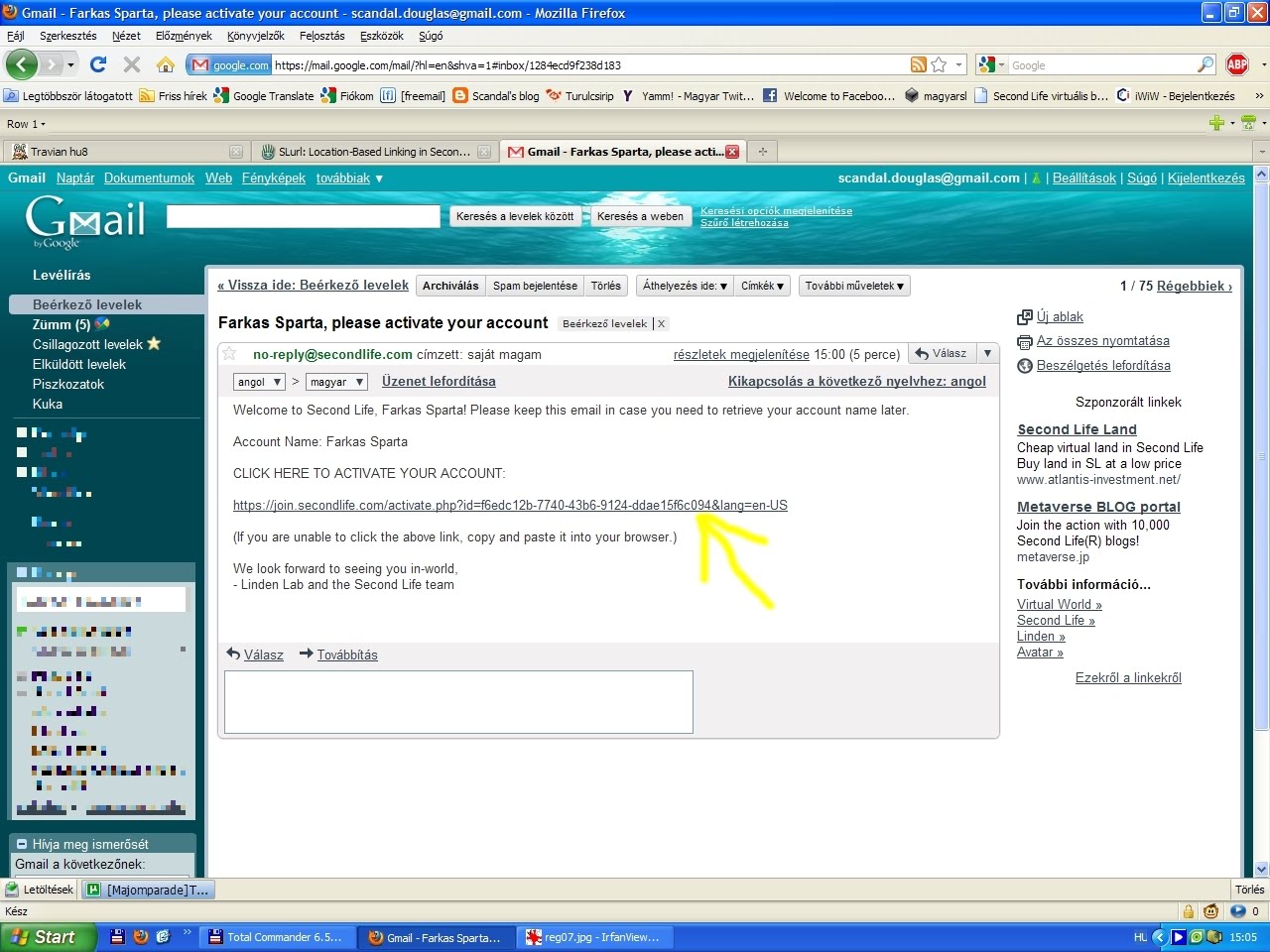The width and height of the screenshot is (1270, 952).
Task: Open the Google Translate bookmark
Action: tap(264, 96)
